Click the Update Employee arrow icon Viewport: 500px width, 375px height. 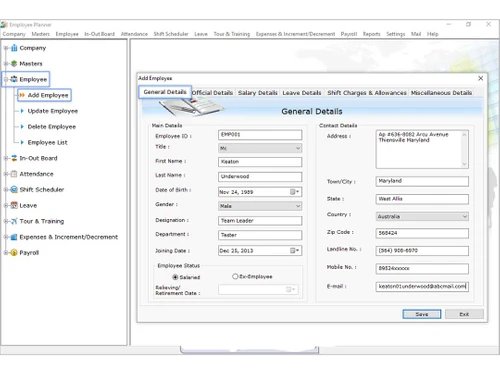(22, 111)
